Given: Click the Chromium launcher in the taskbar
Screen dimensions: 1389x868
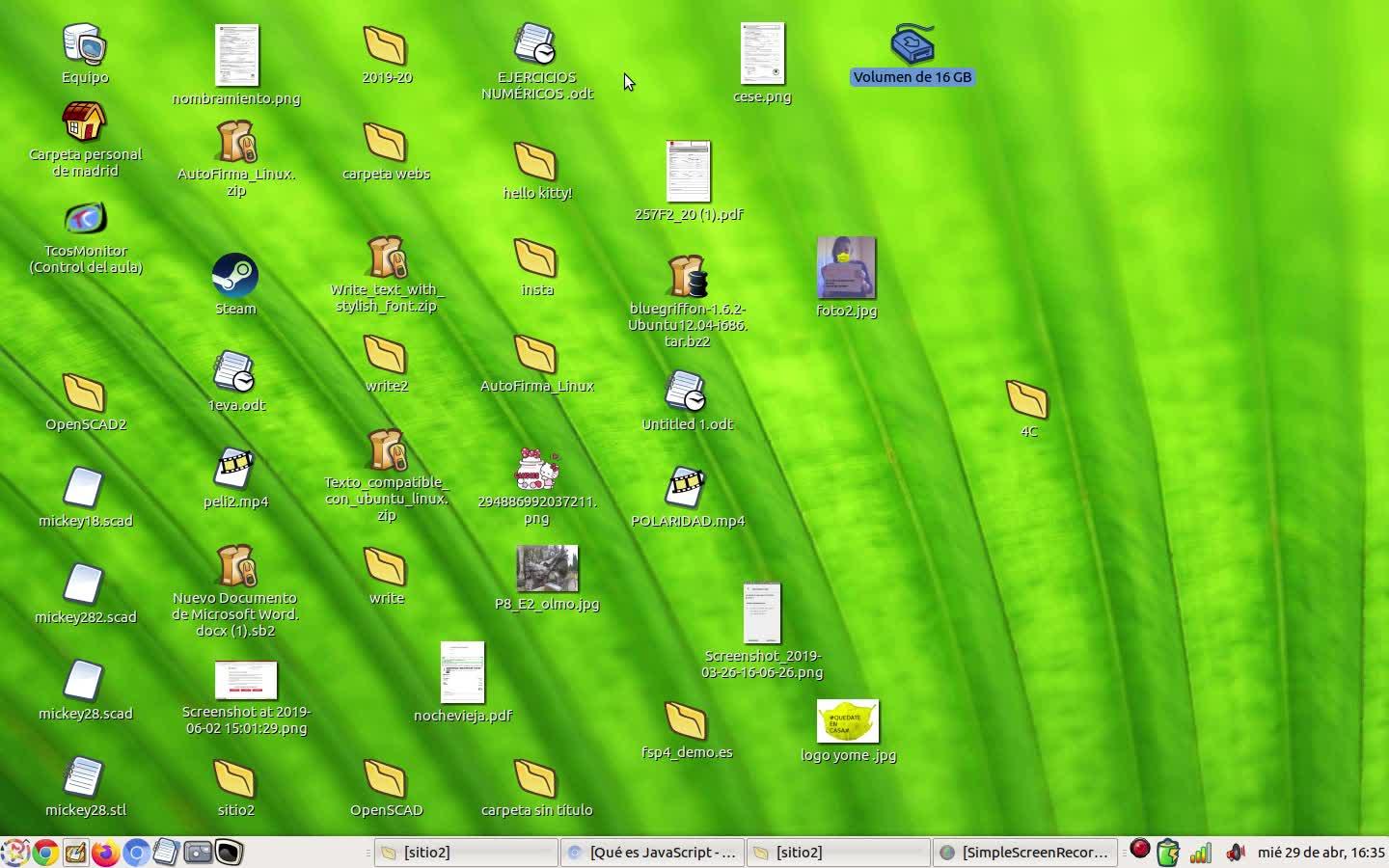Looking at the screenshot, I should point(136,853).
